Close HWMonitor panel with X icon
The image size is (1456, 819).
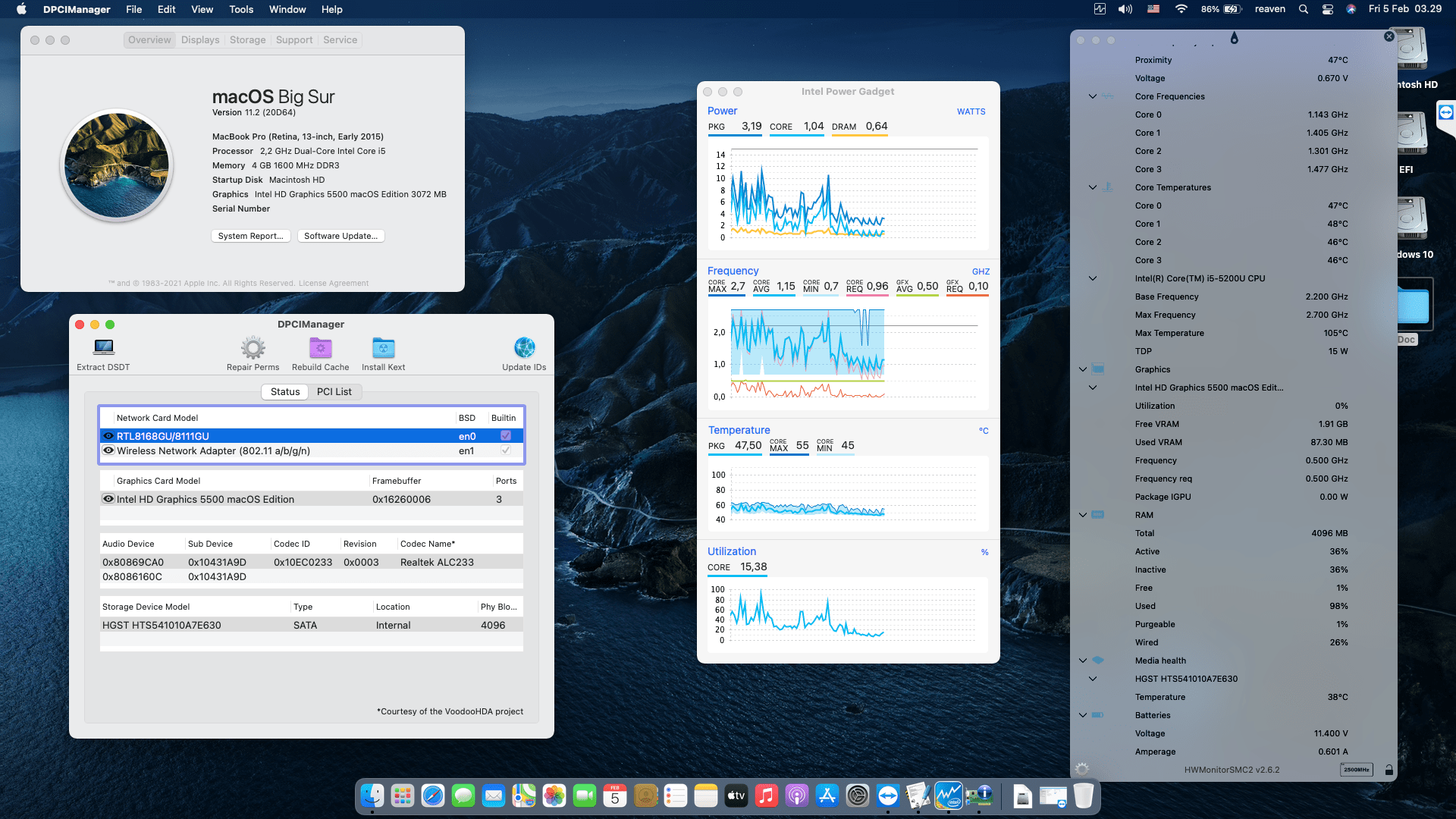tap(1389, 36)
